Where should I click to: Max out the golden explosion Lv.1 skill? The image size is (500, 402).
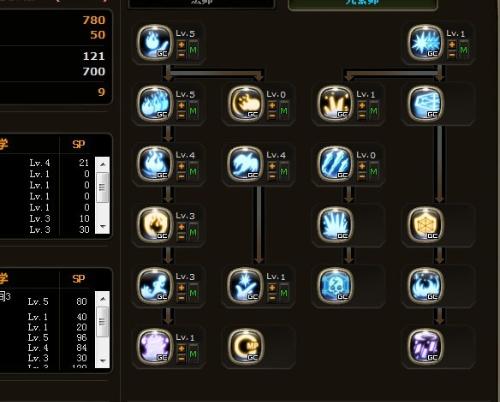[x=374, y=110]
